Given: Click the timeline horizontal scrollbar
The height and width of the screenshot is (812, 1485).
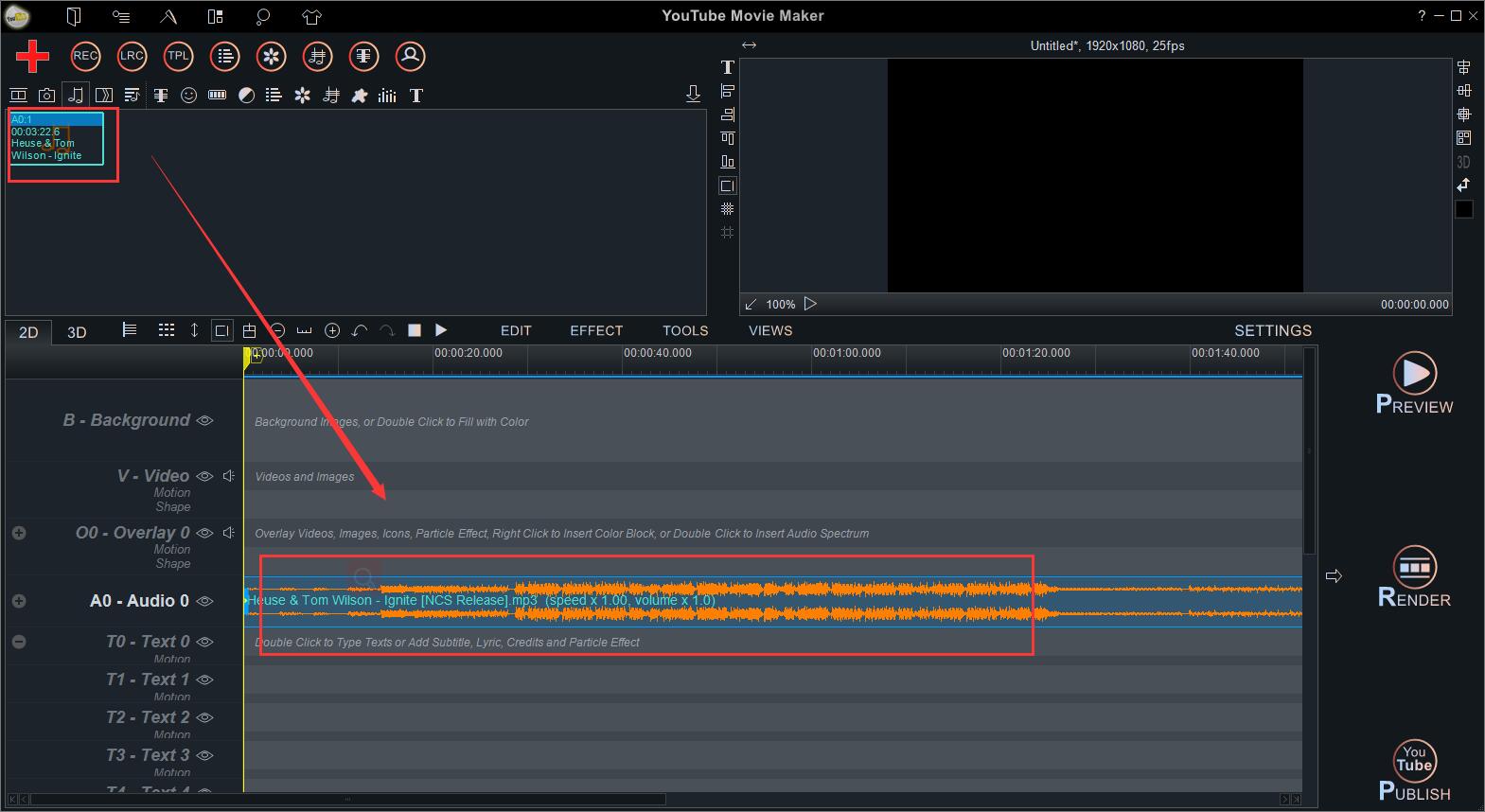Looking at the screenshot, I should point(348,800).
